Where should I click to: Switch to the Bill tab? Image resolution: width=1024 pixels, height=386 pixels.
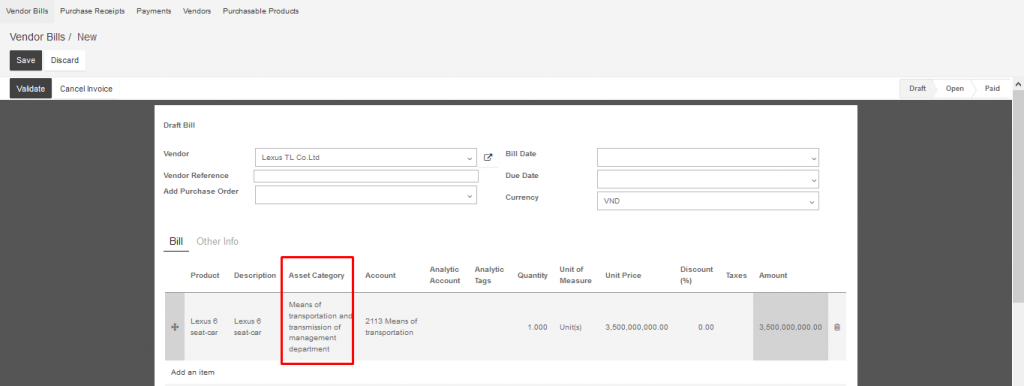point(176,242)
